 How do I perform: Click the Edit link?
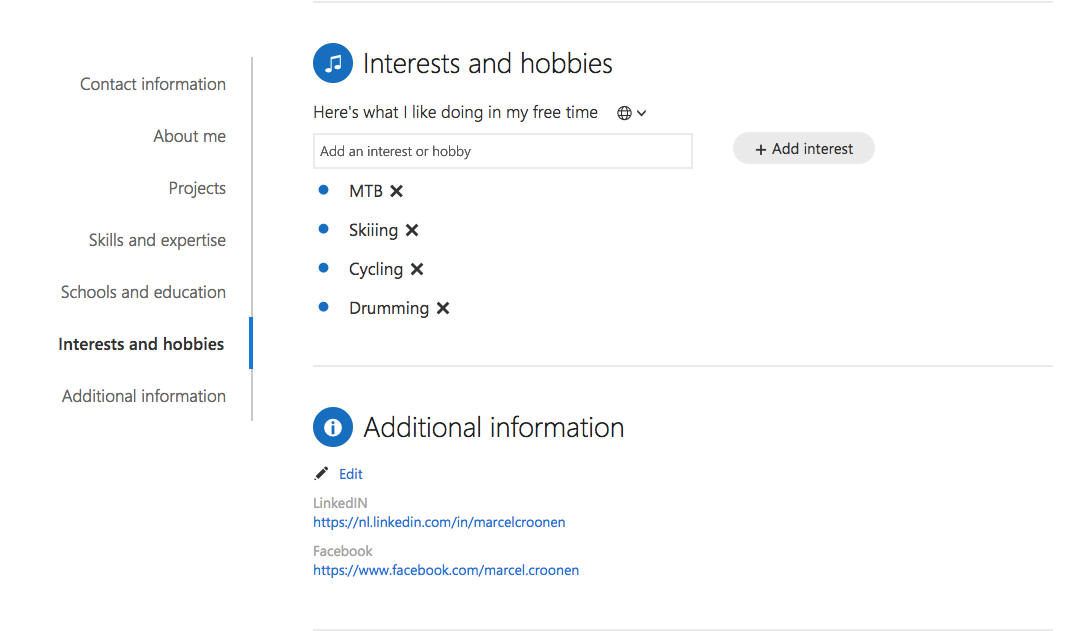click(350, 474)
